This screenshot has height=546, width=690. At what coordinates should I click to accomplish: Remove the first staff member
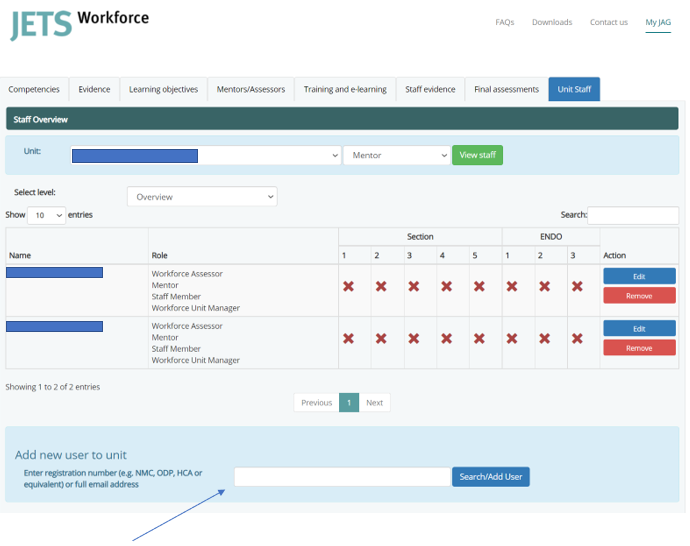[639, 296]
